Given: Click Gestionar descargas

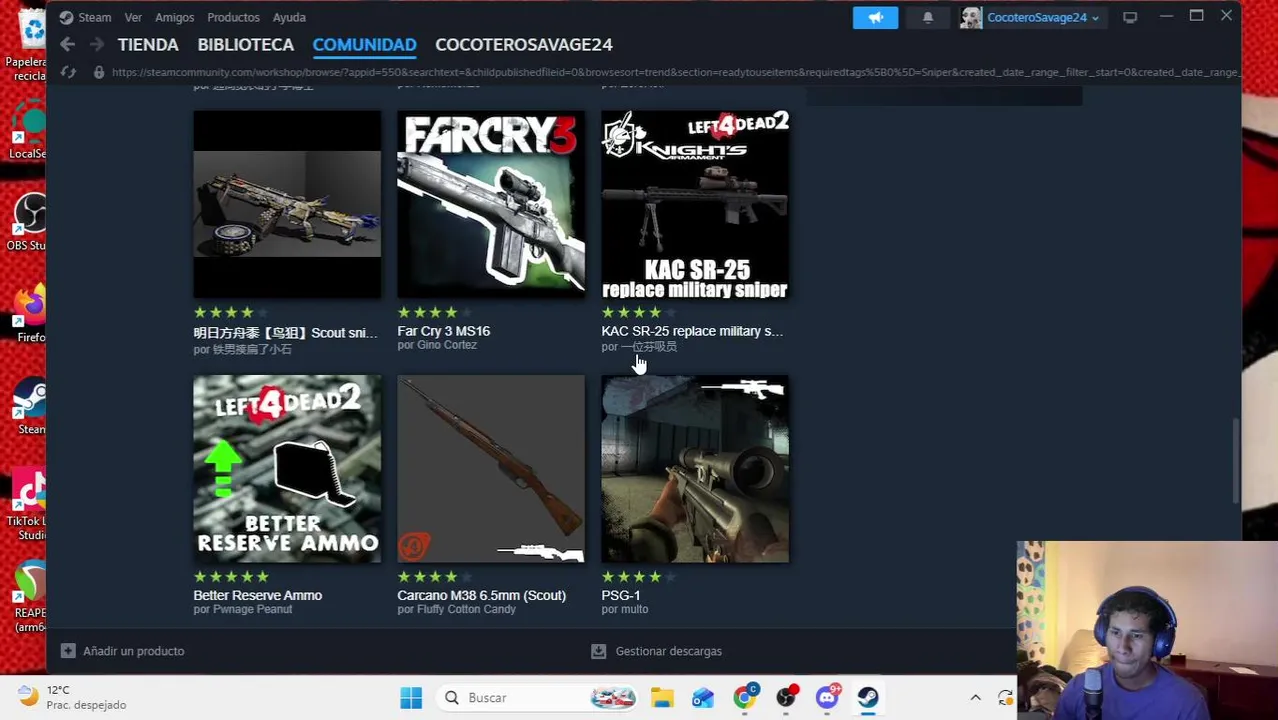Looking at the screenshot, I should pyautogui.click(x=668, y=651).
